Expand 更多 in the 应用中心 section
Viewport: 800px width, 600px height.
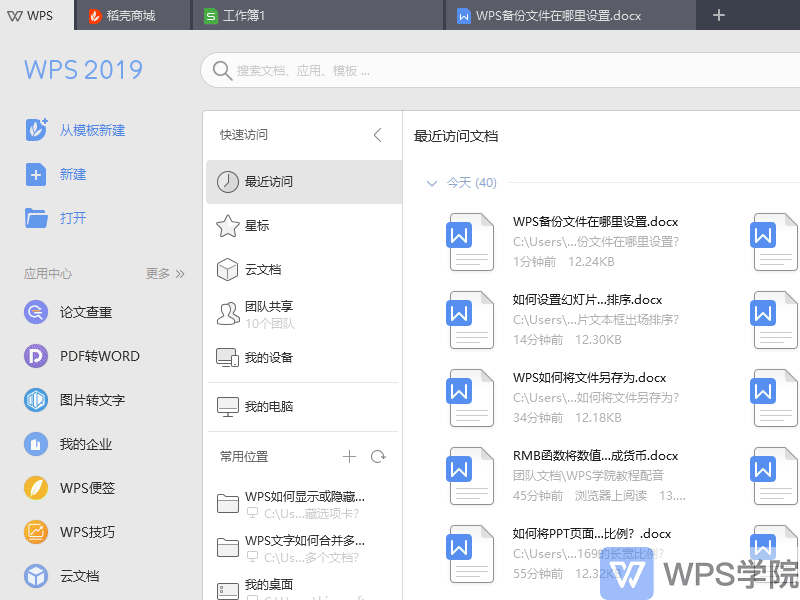165,273
